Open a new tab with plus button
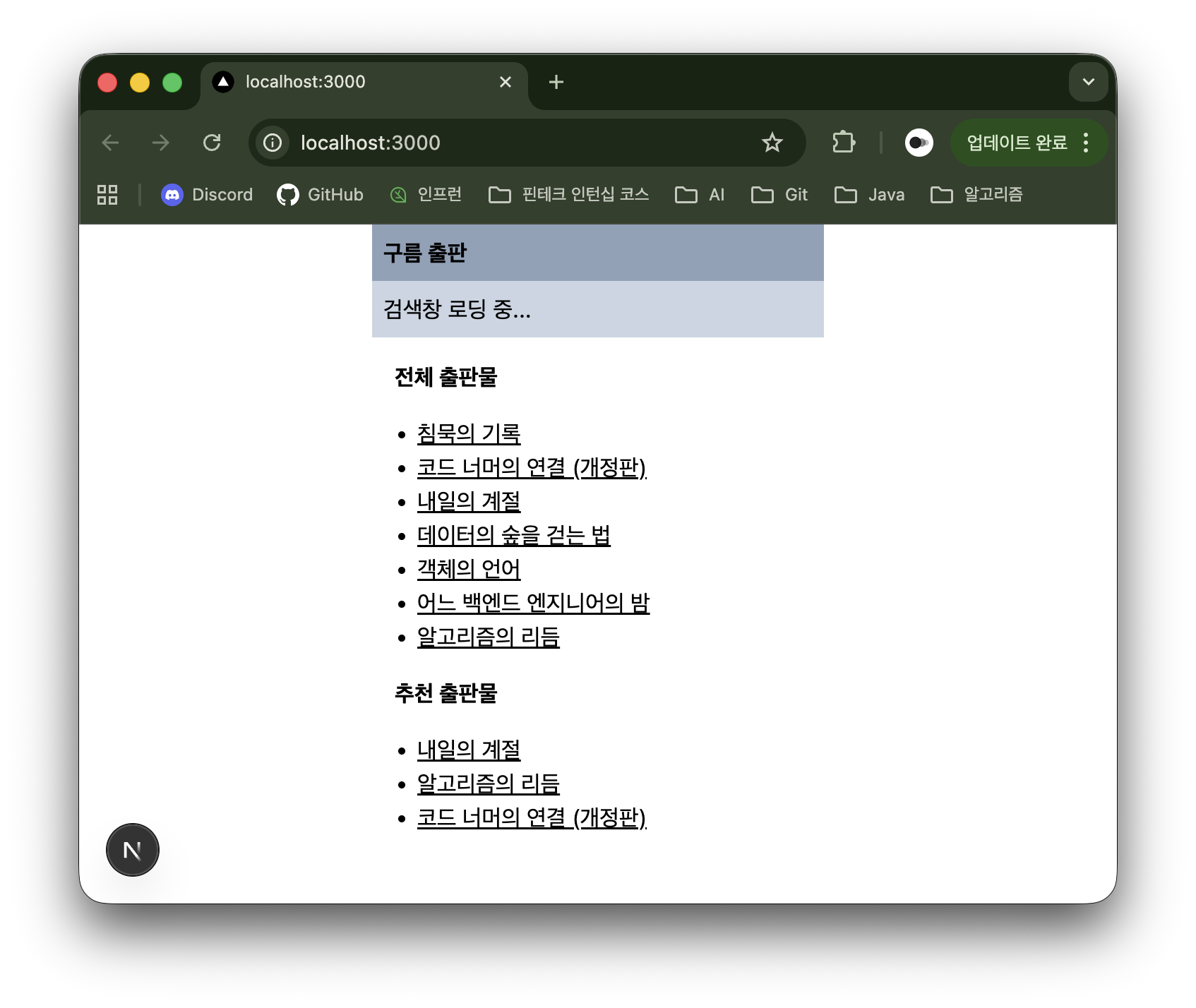Image resolution: width=1196 pixels, height=1008 pixels. click(556, 83)
